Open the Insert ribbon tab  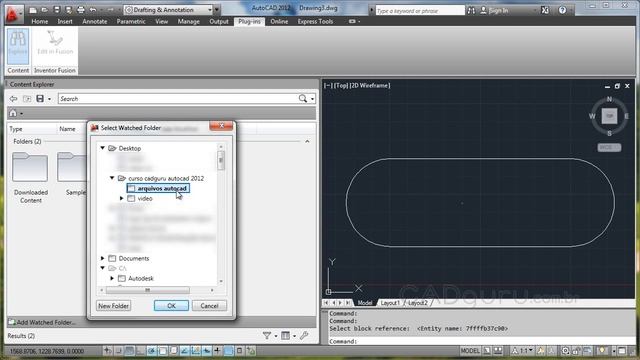point(65,22)
